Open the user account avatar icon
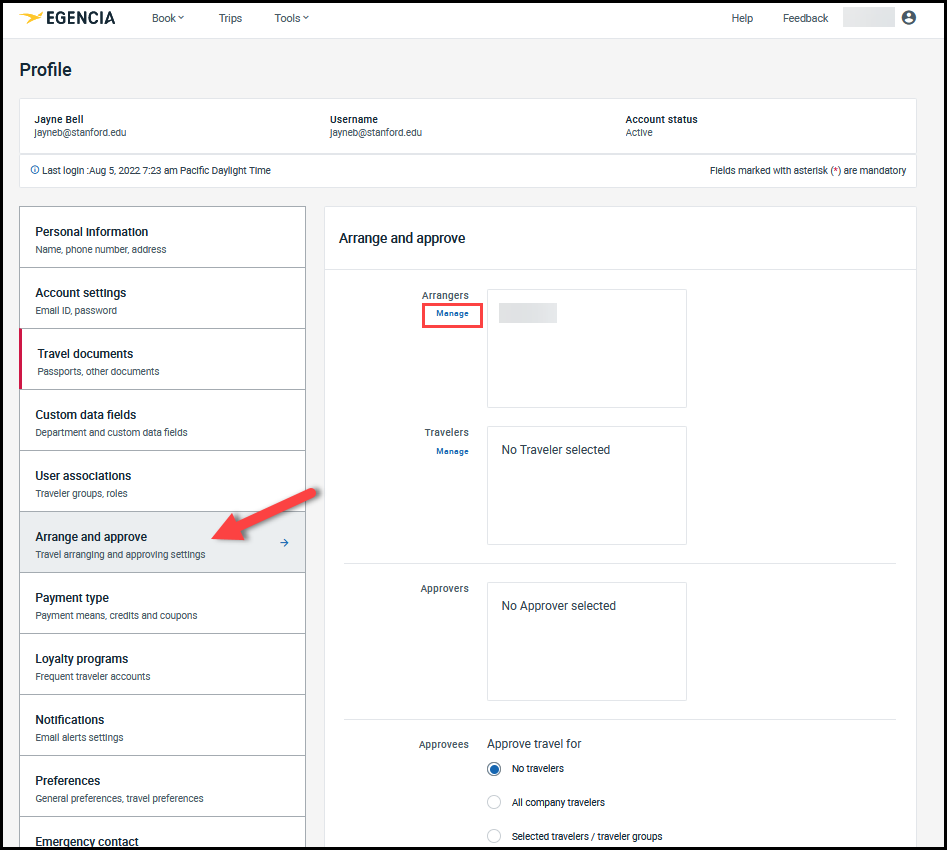Image resolution: width=947 pixels, height=850 pixels. point(908,18)
